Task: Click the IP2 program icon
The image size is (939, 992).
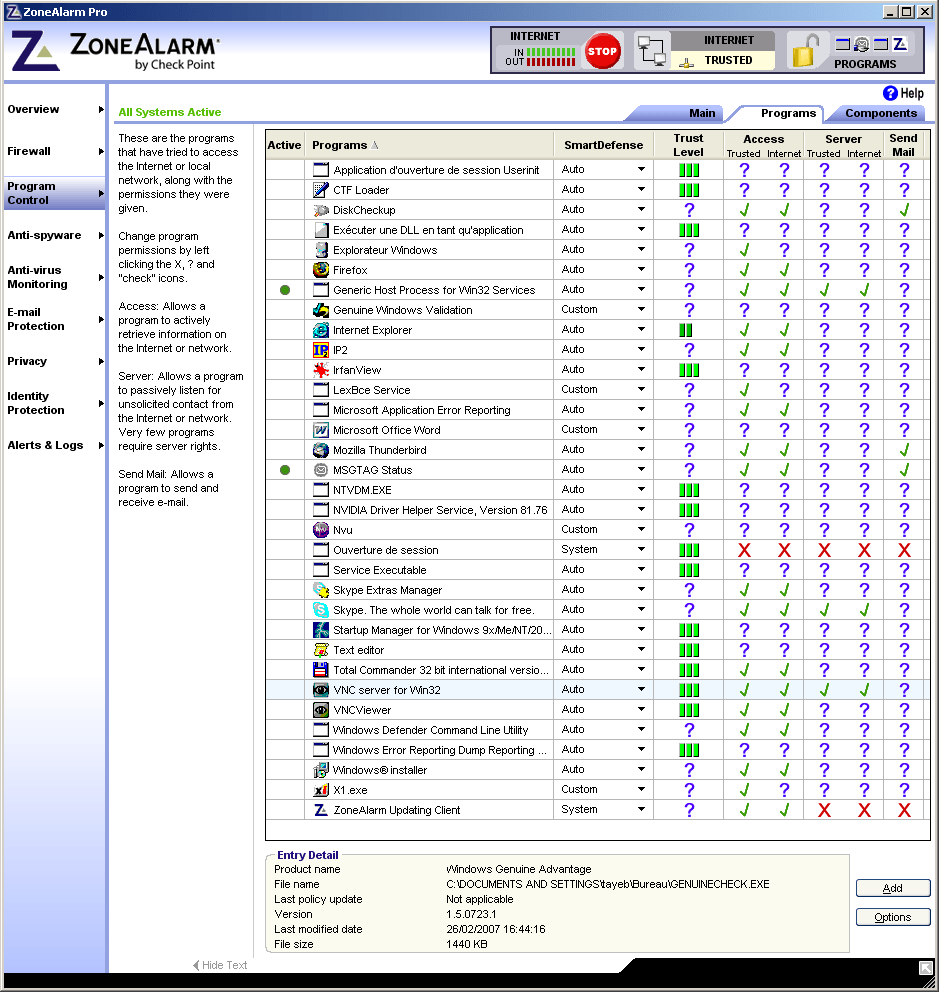Action: coord(321,350)
